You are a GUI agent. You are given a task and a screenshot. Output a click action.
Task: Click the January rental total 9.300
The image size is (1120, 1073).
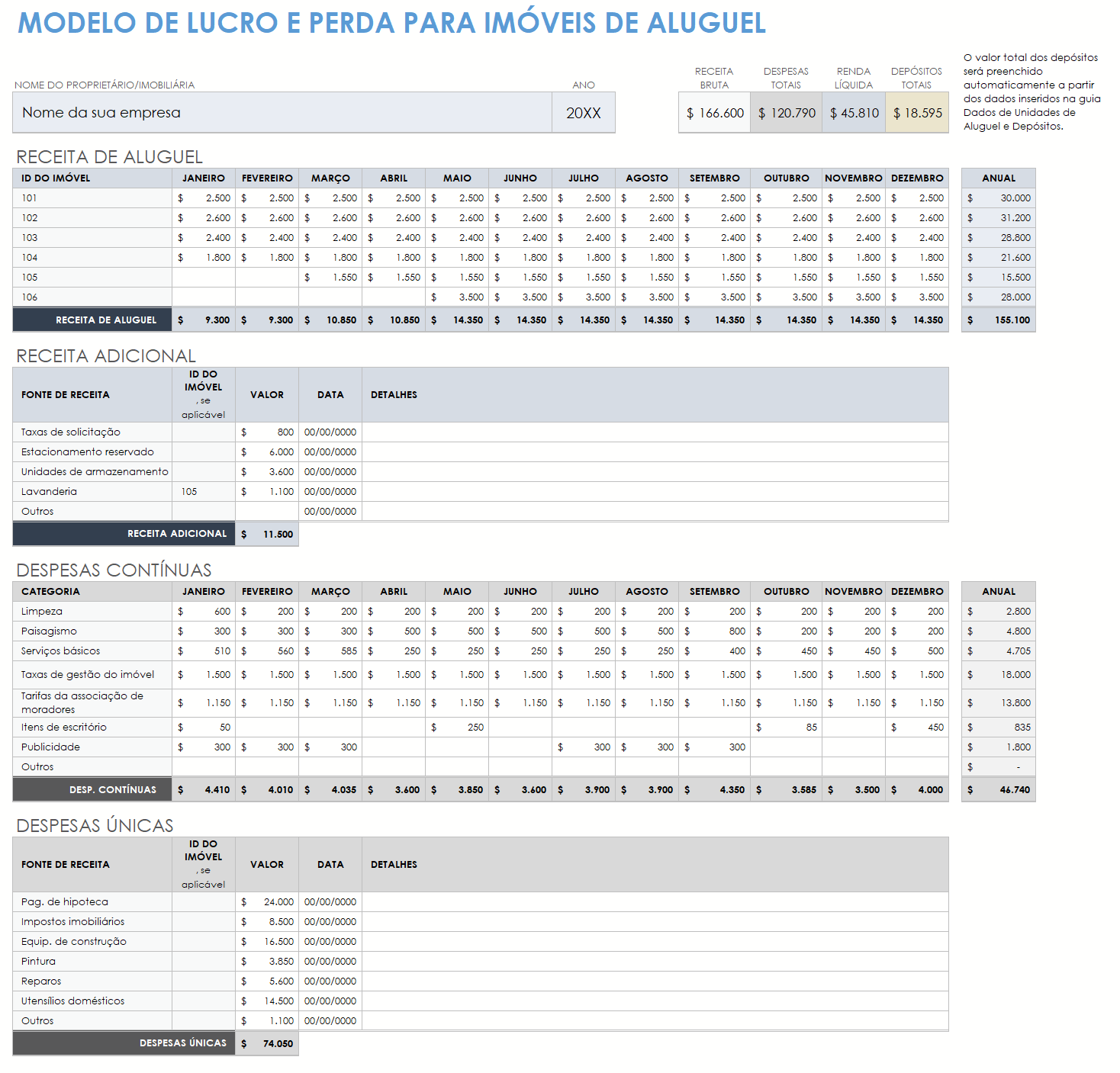click(x=204, y=320)
